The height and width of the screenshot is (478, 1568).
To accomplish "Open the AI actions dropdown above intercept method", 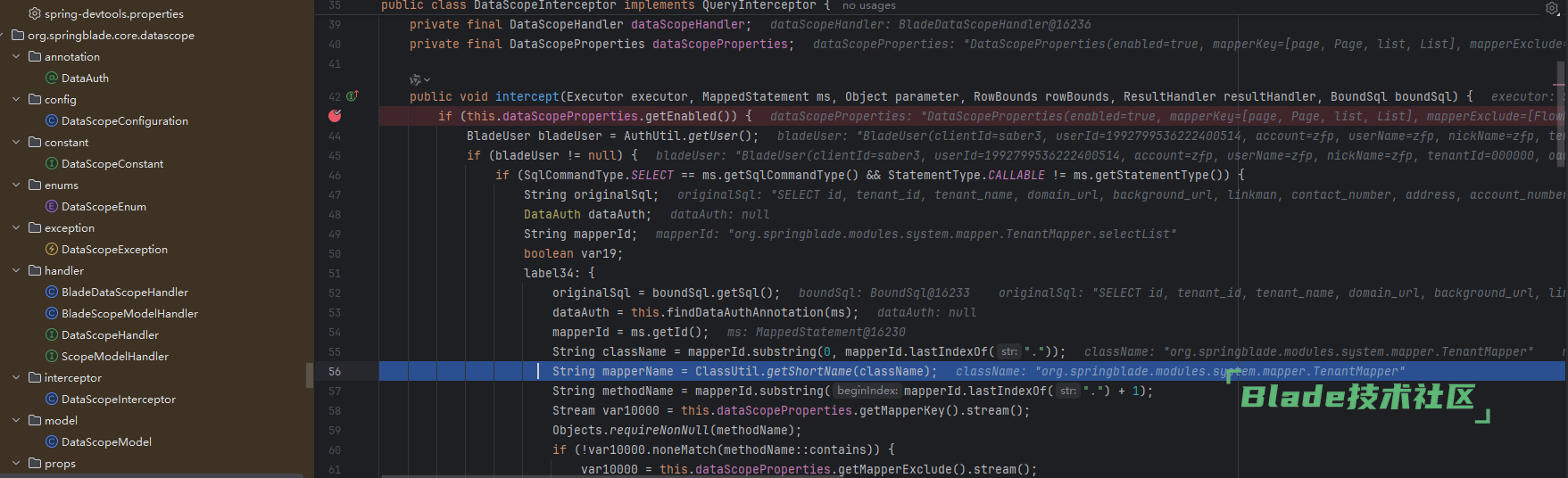I will pyautogui.click(x=419, y=79).
